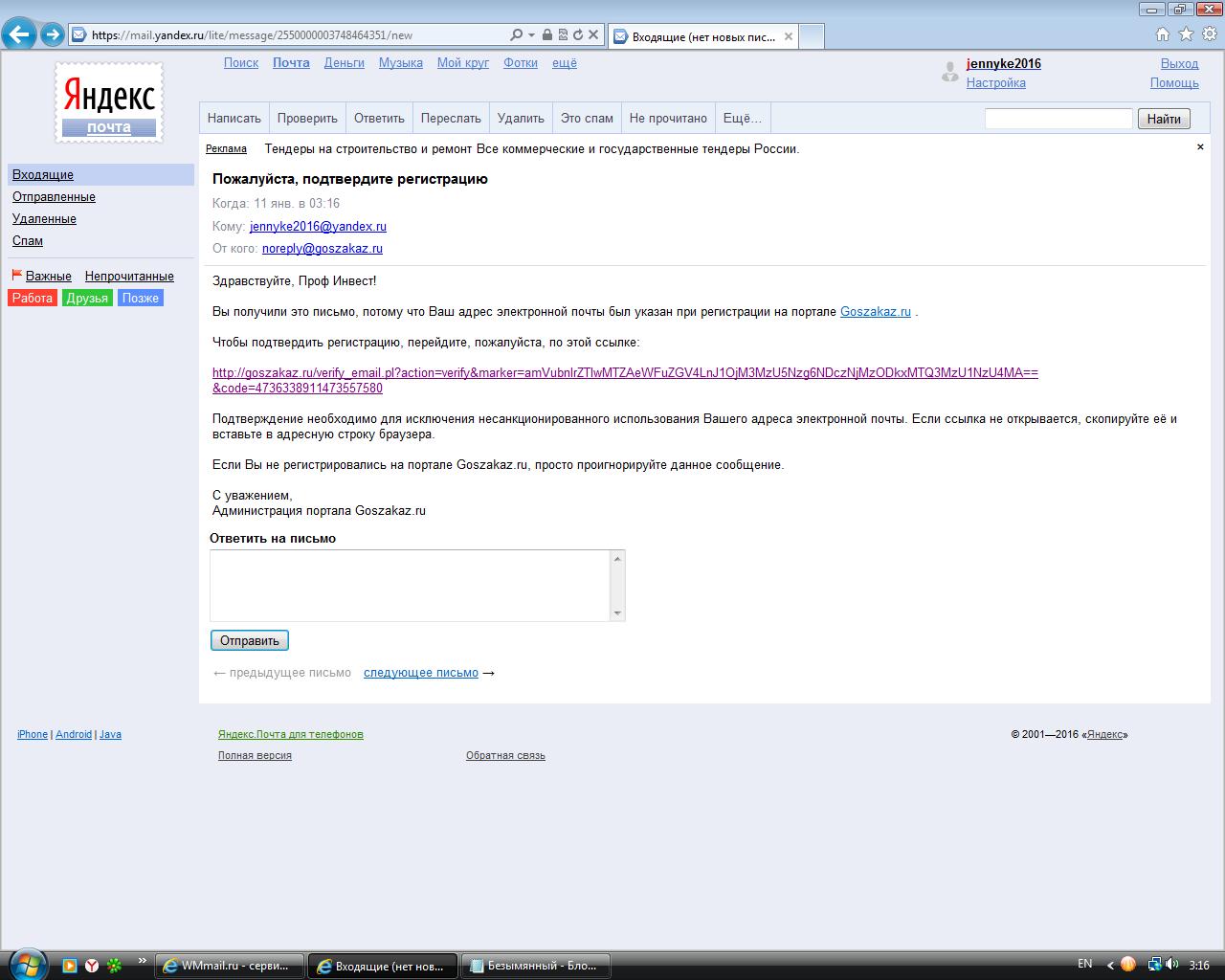Open the Удаленные folder
The image size is (1225, 980).
[x=44, y=219]
